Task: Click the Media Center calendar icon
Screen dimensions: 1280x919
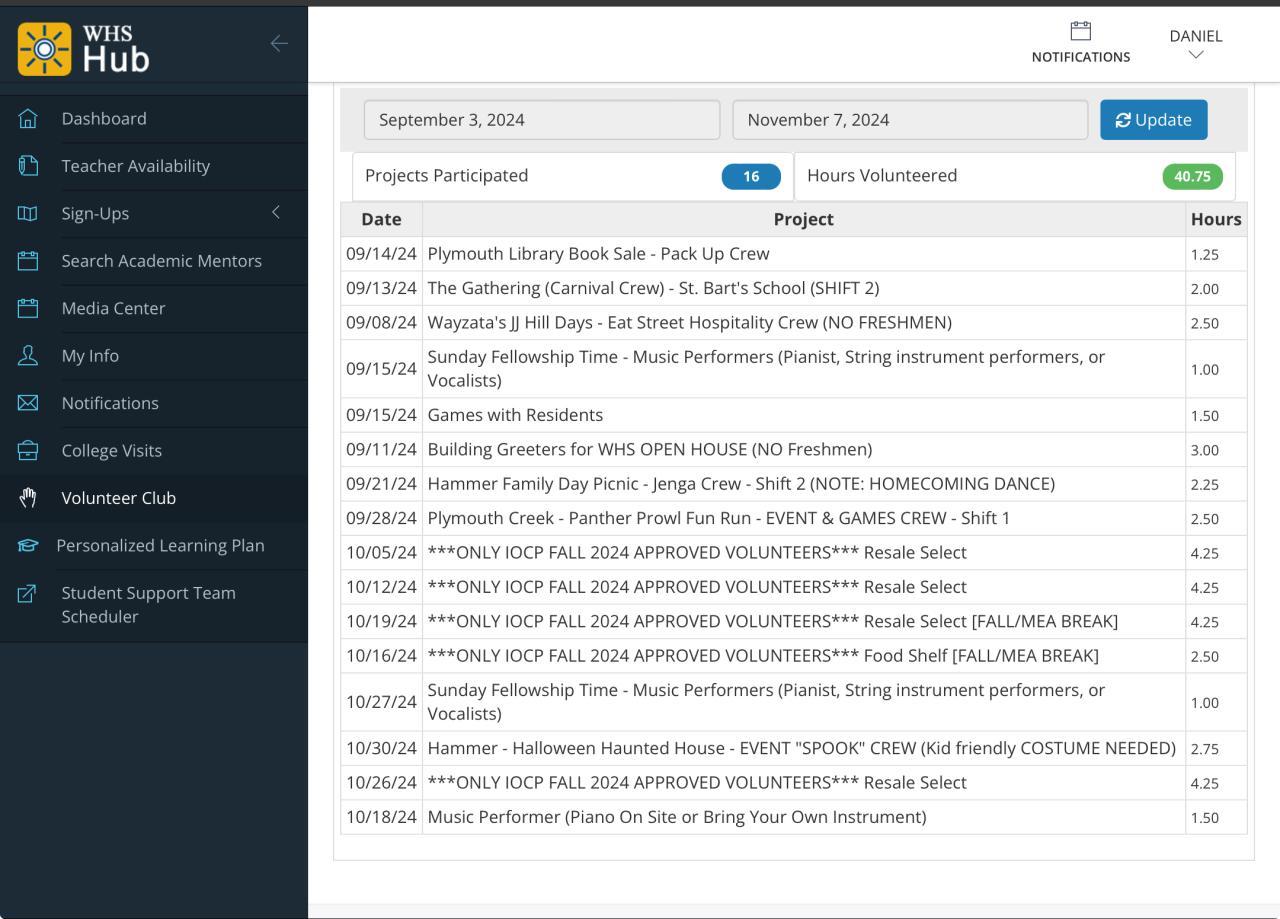Action: point(28,308)
